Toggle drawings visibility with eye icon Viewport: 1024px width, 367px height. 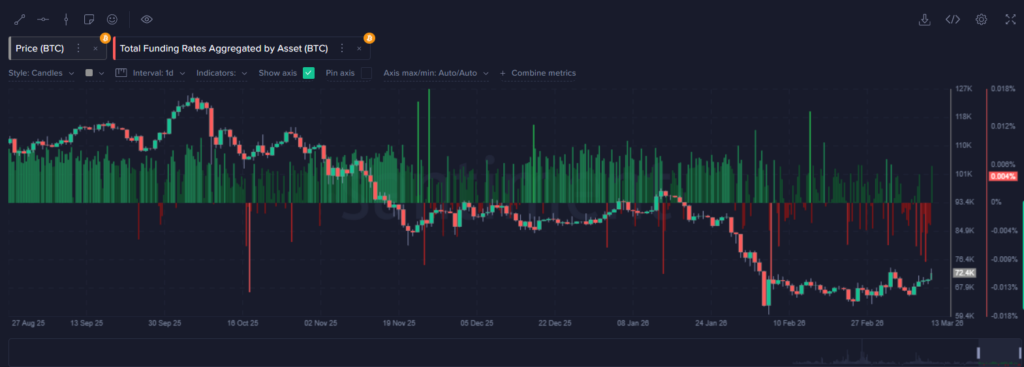[146, 20]
